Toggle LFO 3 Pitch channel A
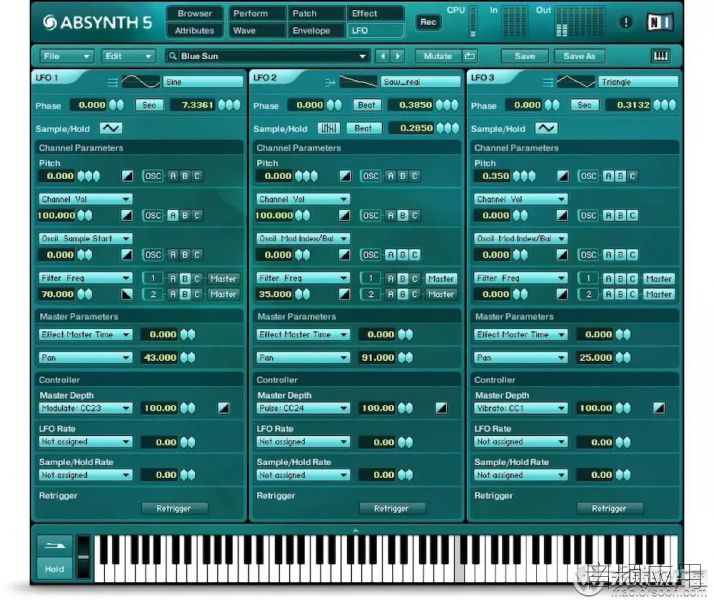Viewport: 714px width, 600px height. [x=608, y=176]
